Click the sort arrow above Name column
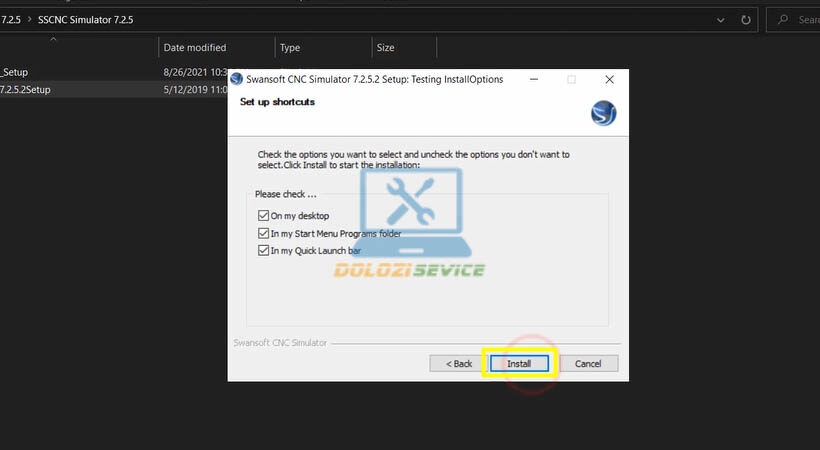820x450 pixels. 53,39
